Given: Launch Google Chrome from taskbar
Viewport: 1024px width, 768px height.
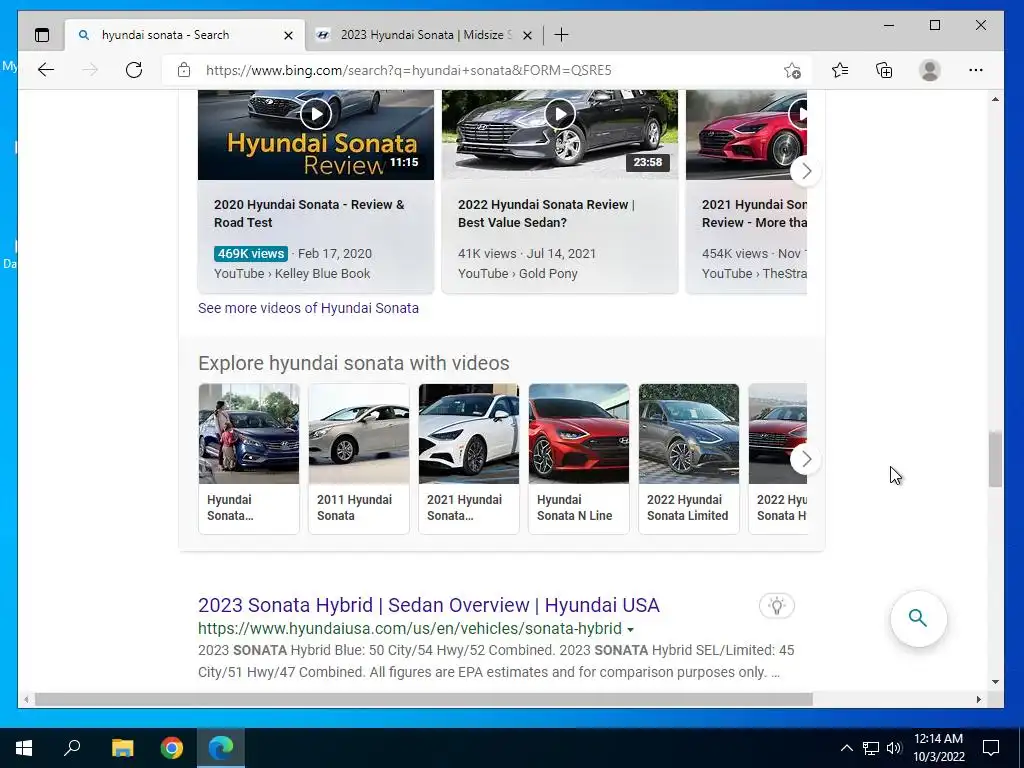Looking at the screenshot, I should 172,748.
